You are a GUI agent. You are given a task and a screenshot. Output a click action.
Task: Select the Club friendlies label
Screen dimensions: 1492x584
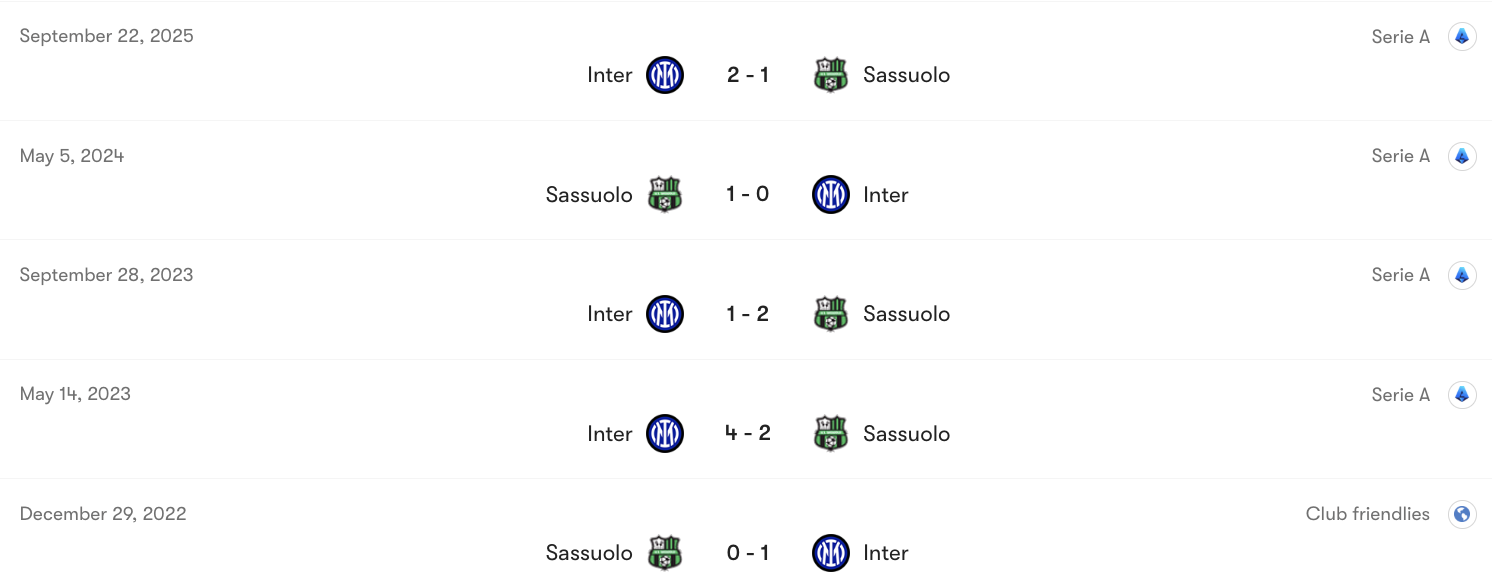click(1367, 514)
